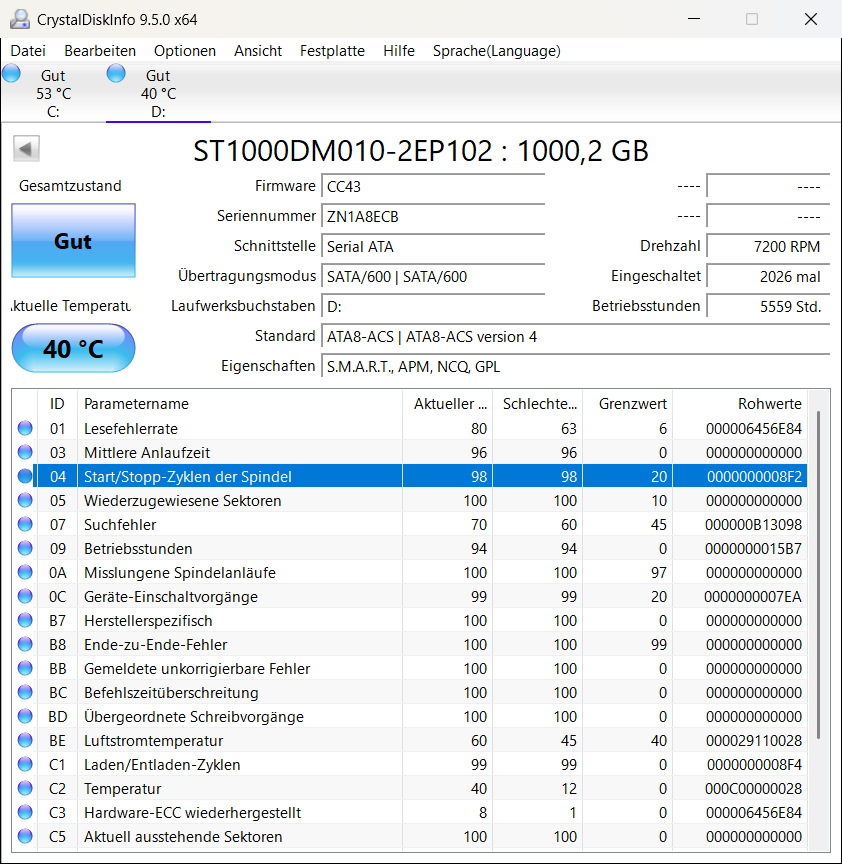Select the Suchfehler parameter name
This screenshot has height=864, width=842.
pos(120,525)
